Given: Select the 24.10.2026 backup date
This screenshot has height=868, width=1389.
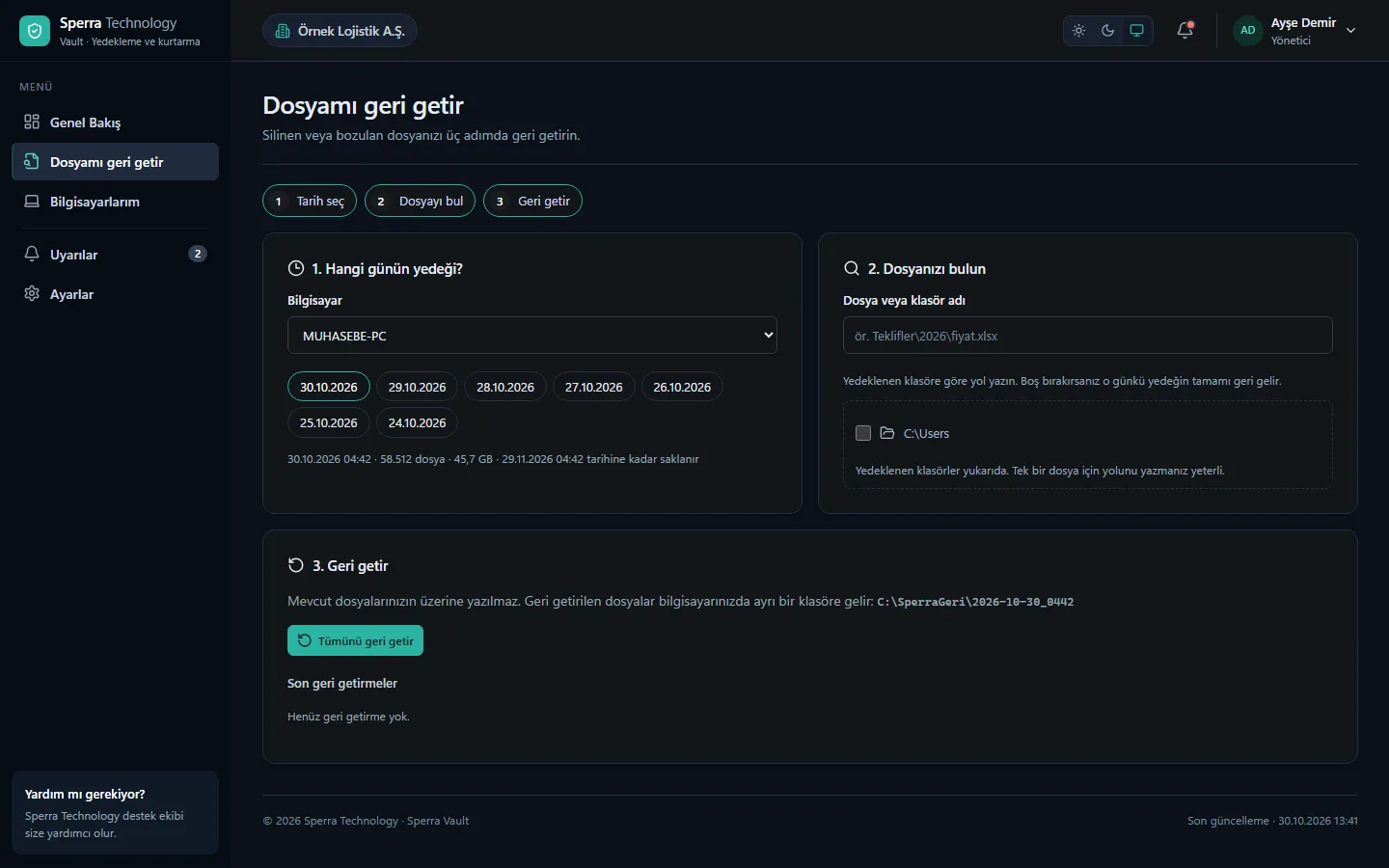Looking at the screenshot, I should (418, 422).
